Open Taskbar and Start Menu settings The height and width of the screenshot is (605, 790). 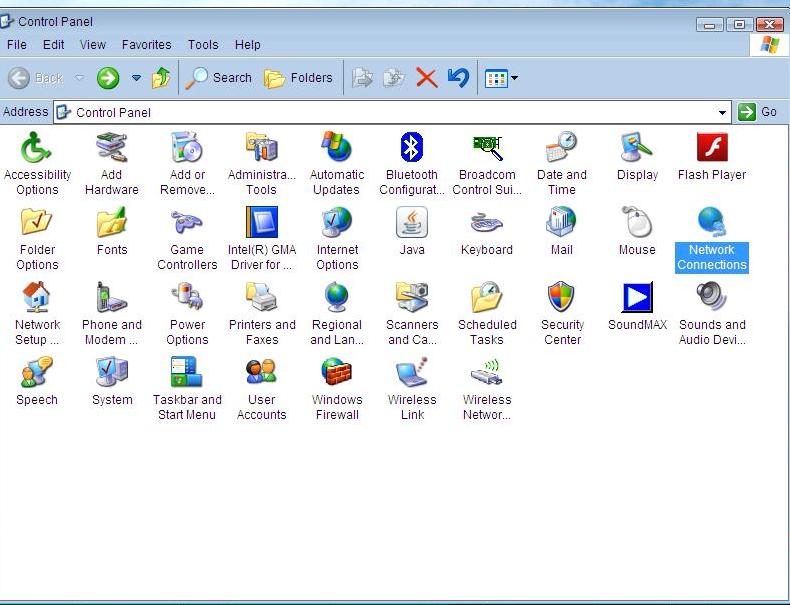coord(187,388)
